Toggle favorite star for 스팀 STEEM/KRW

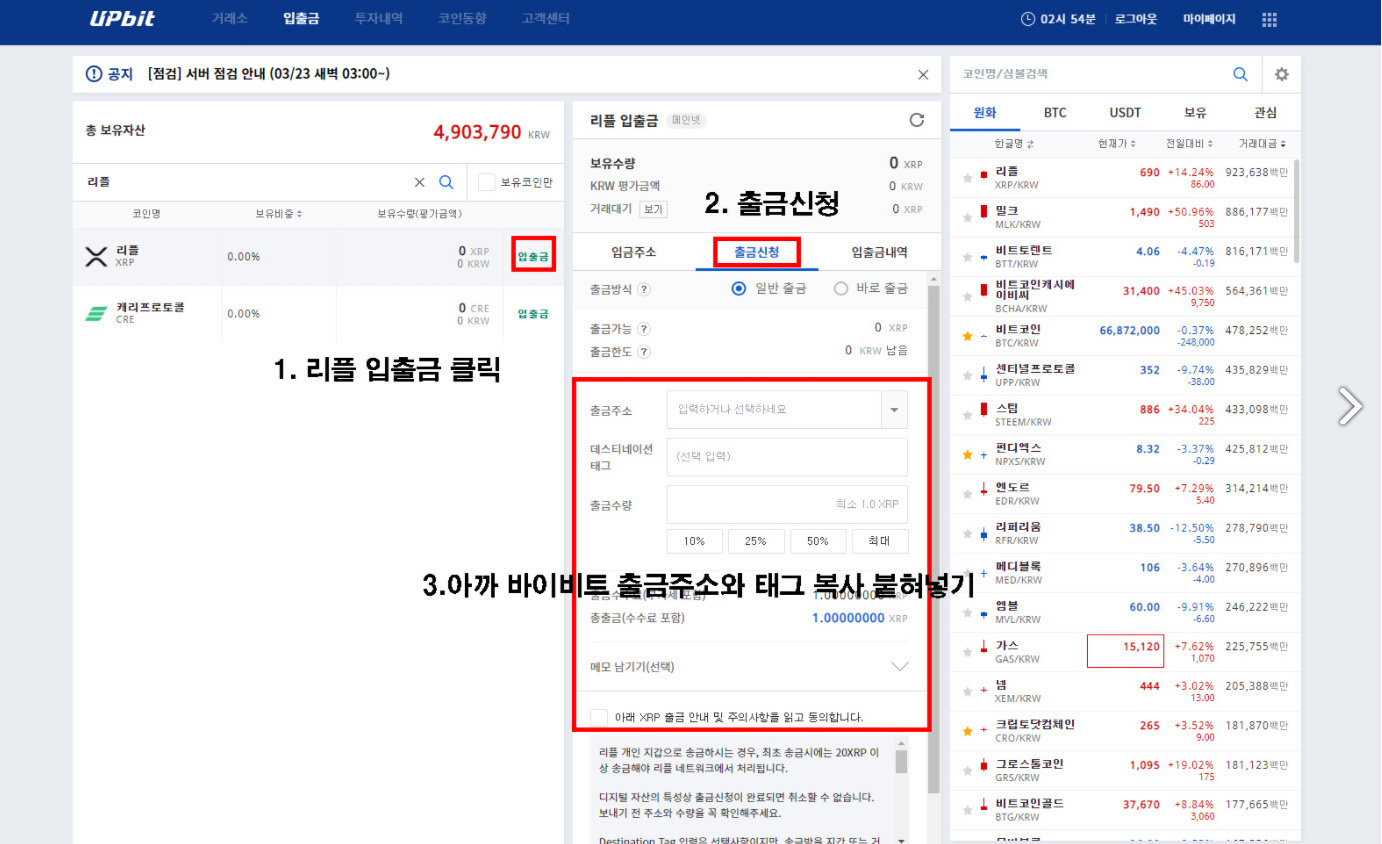(x=967, y=415)
